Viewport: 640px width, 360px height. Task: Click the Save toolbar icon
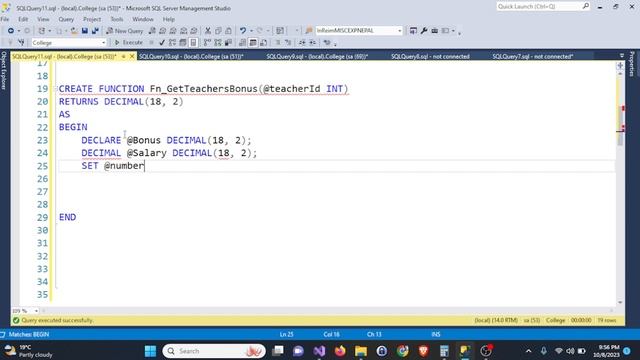click(84, 31)
